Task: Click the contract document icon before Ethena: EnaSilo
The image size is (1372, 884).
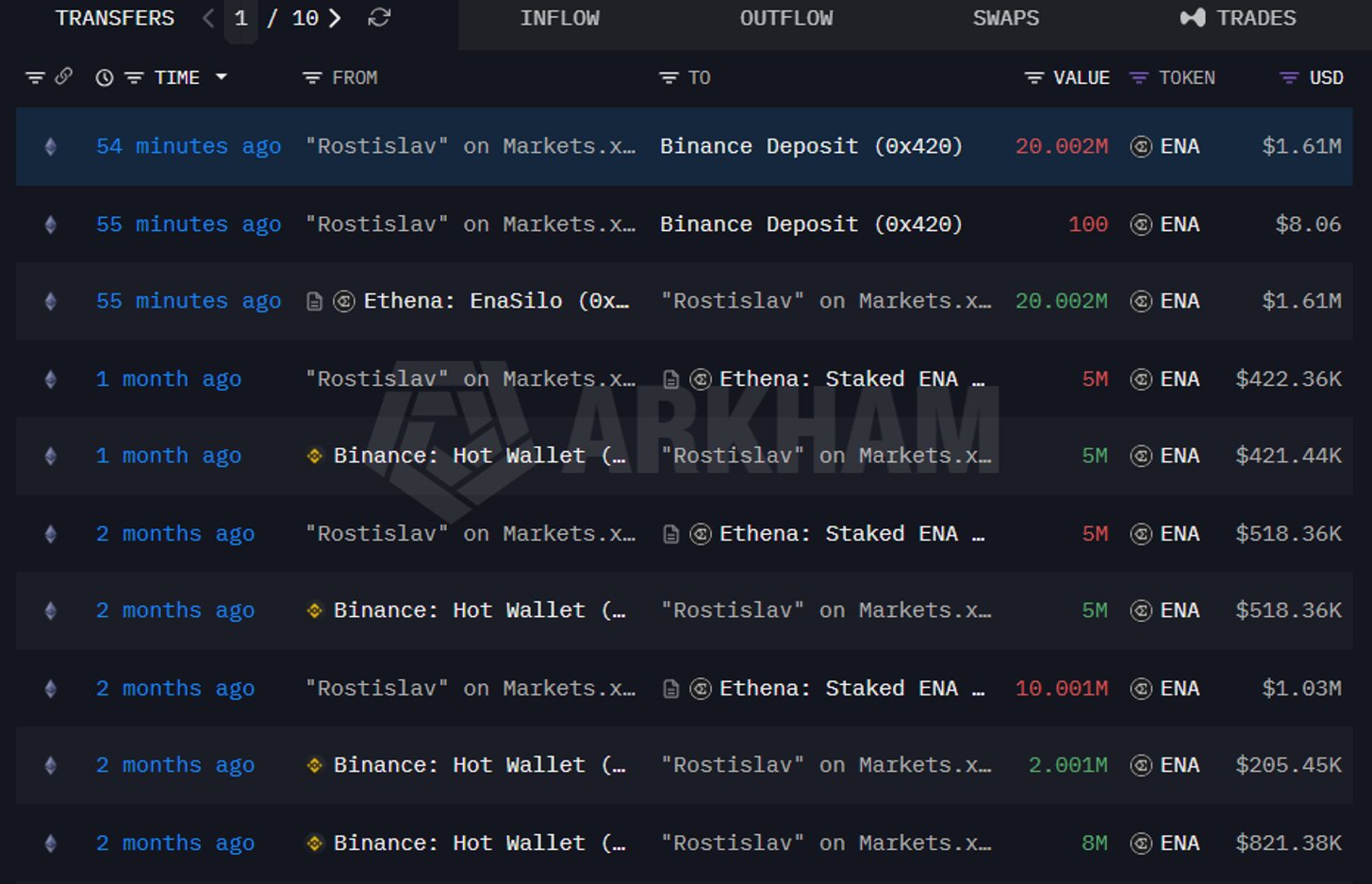Action: [x=315, y=302]
